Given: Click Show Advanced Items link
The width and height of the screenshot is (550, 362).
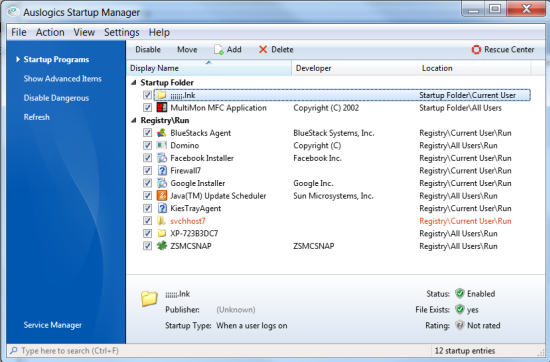Looking at the screenshot, I should point(62,79).
